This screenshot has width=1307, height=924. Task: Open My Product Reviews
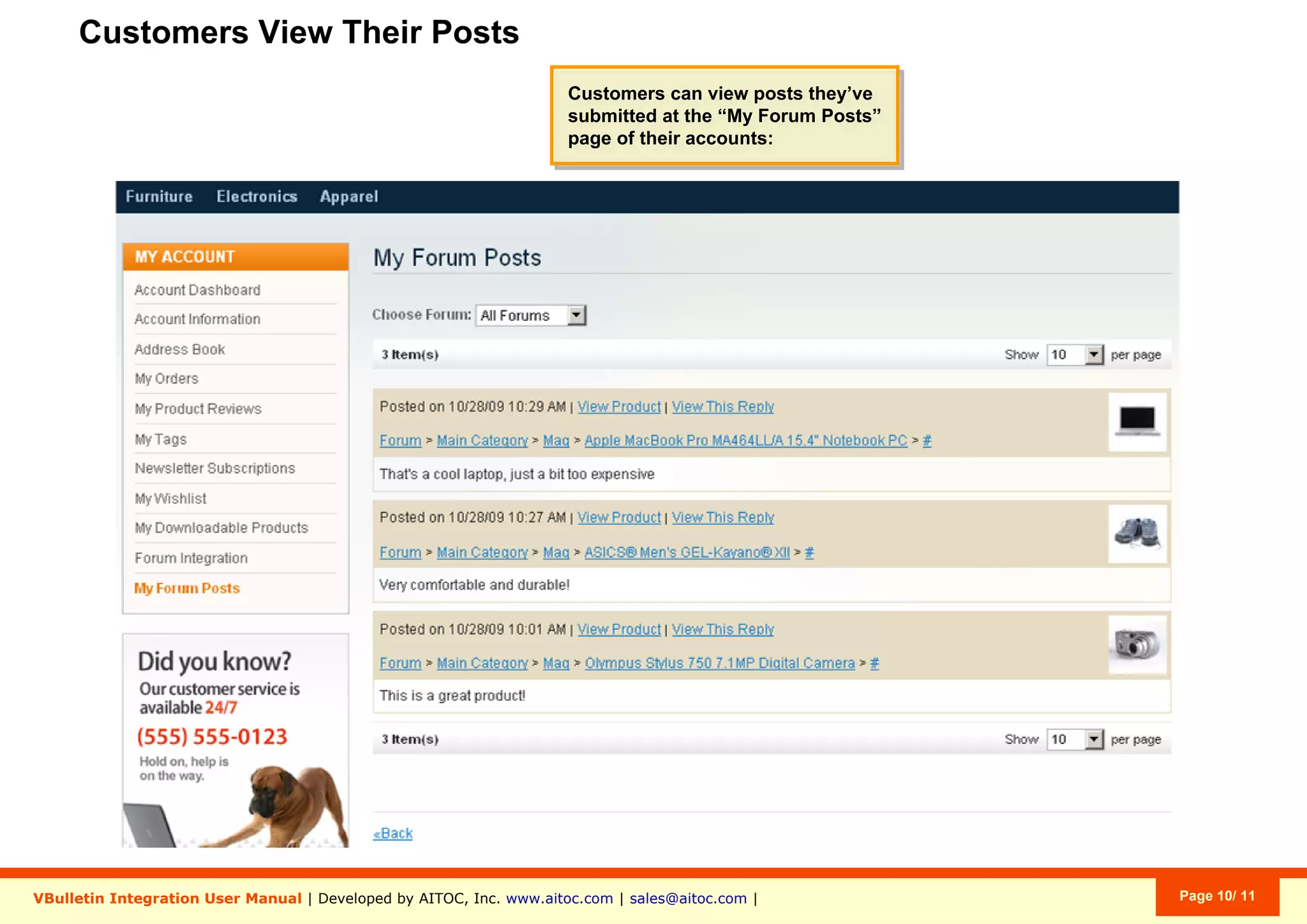(198, 408)
